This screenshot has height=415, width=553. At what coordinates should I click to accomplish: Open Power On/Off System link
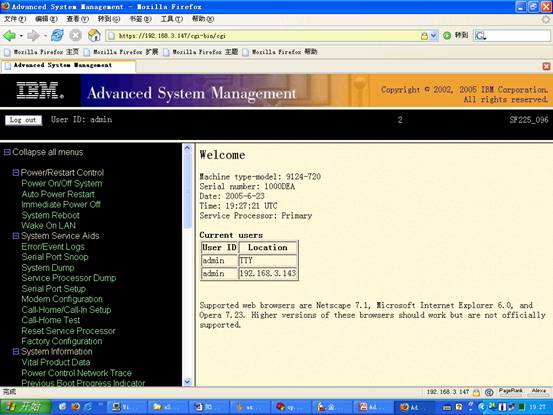[62, 184]
